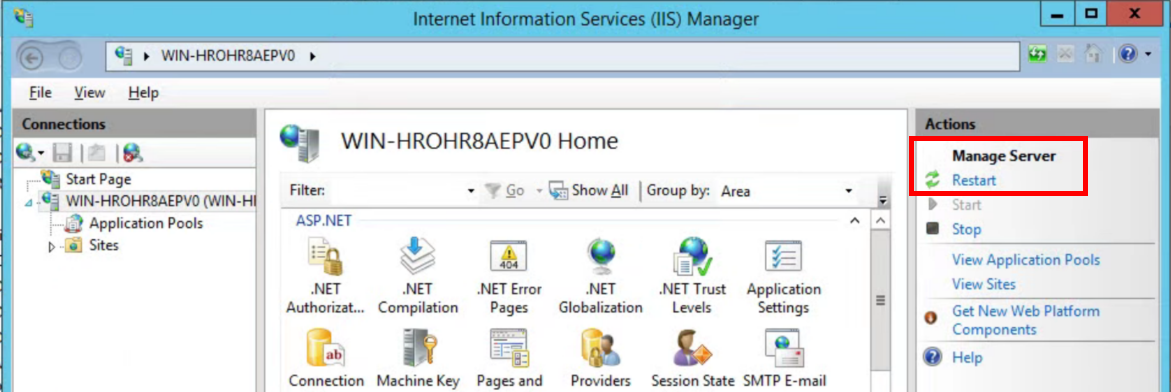Click the address bar path WIN-HROHR8AEPV0
The width and height of the screenshot is (1171, 392).
pos(229,55)
